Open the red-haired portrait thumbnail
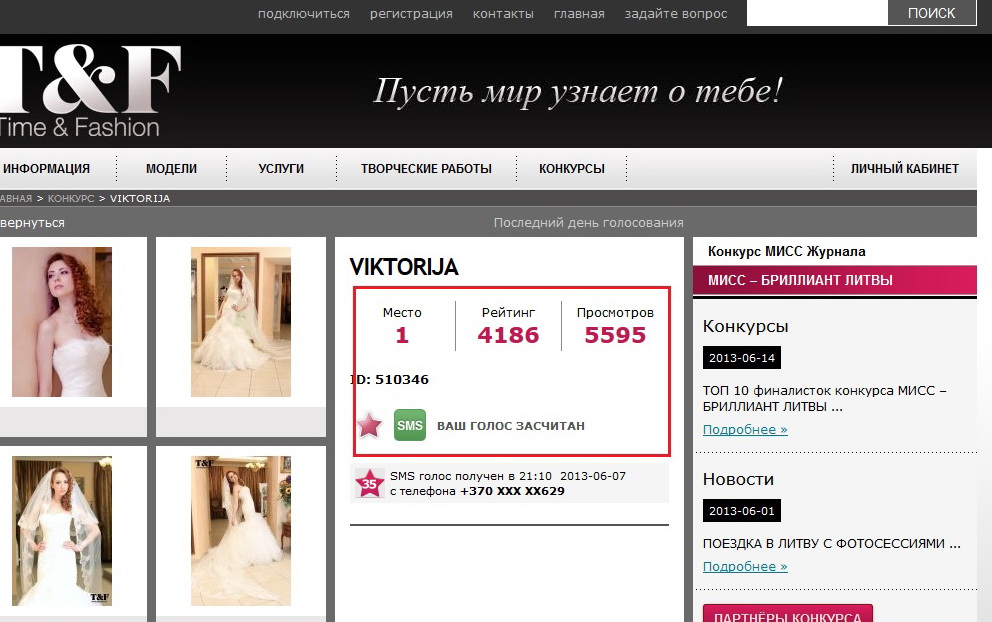The image size is (992, 622). coord(62,322)
